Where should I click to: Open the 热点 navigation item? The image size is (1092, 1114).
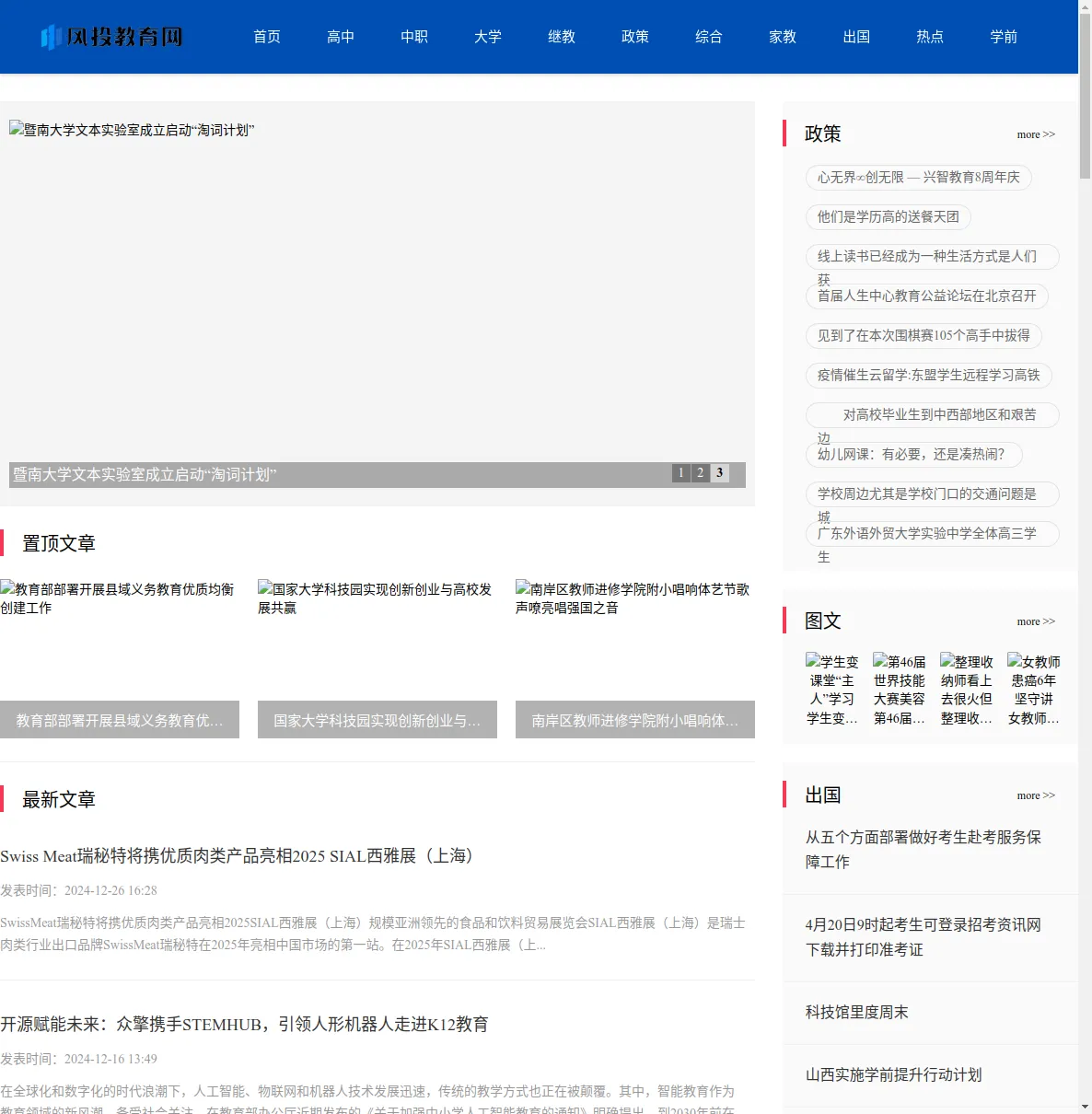[x=930, y=37]
